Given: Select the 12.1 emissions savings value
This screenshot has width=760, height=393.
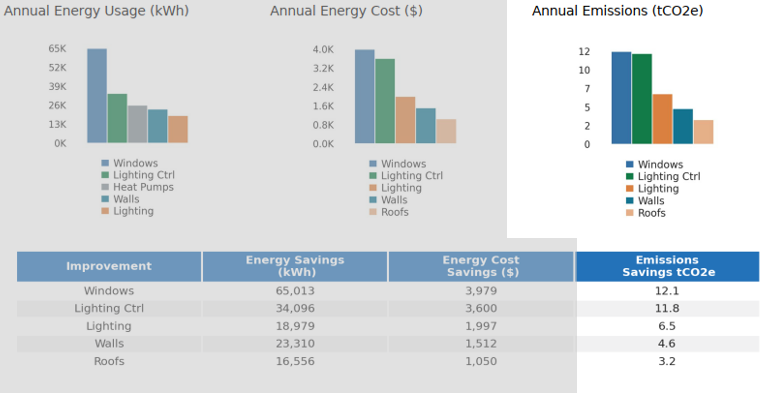Looking at the screenshot, I should 667,291.
